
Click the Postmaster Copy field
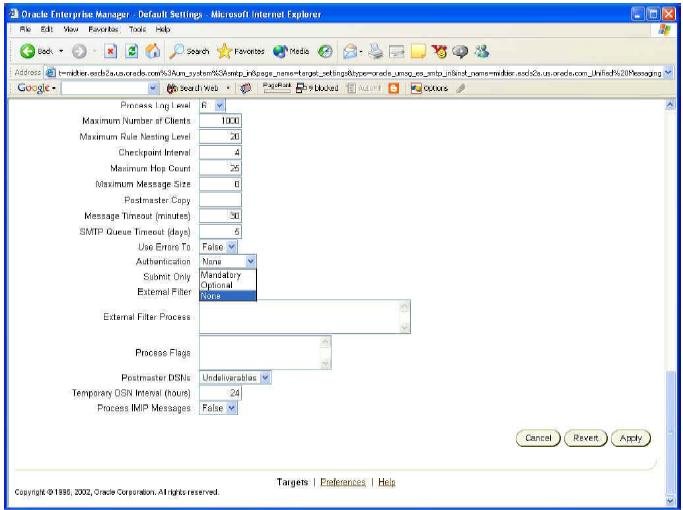[x=220, y=200]
